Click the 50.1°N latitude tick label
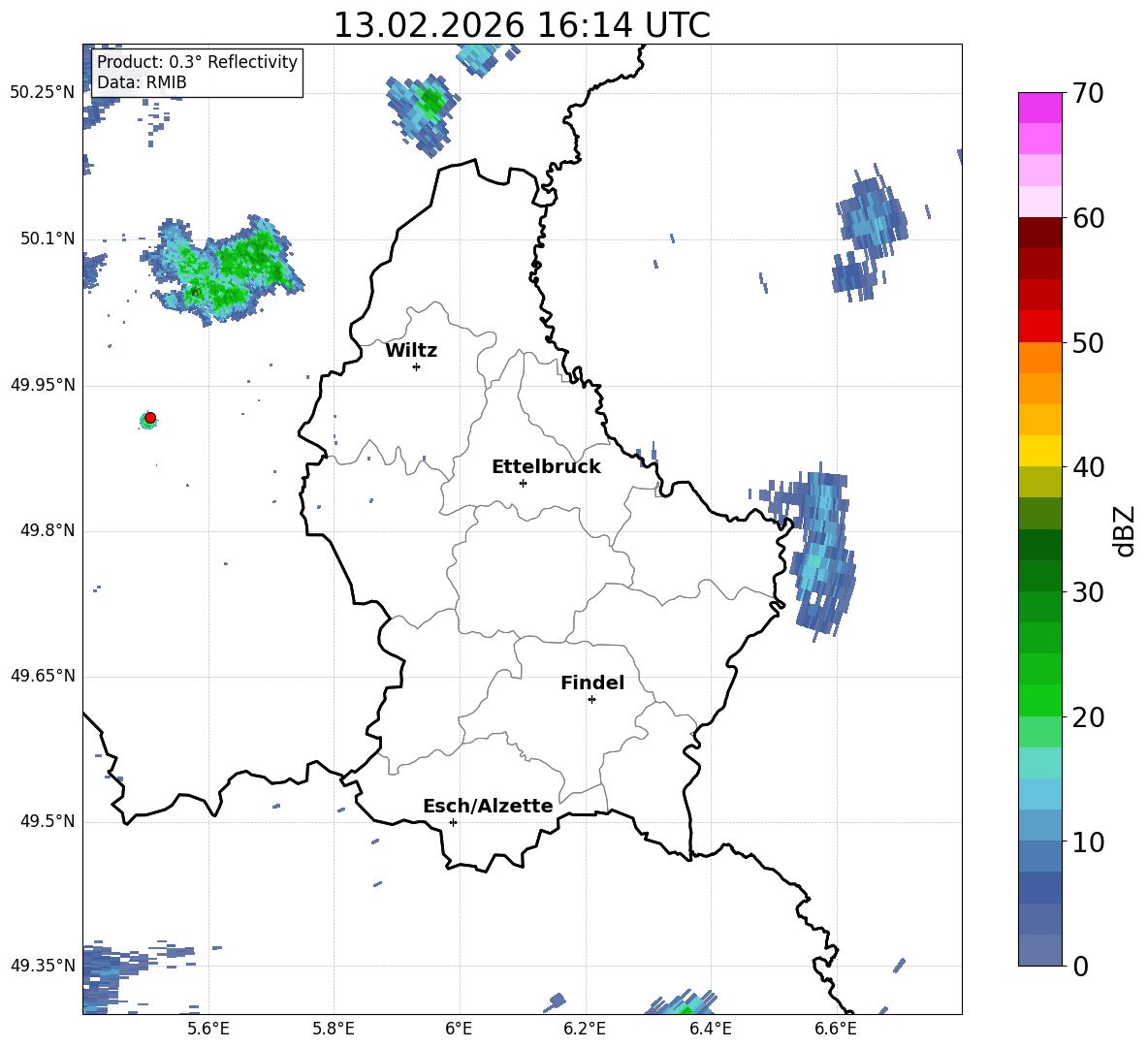 pyautogui.click(x=48, y=239)
